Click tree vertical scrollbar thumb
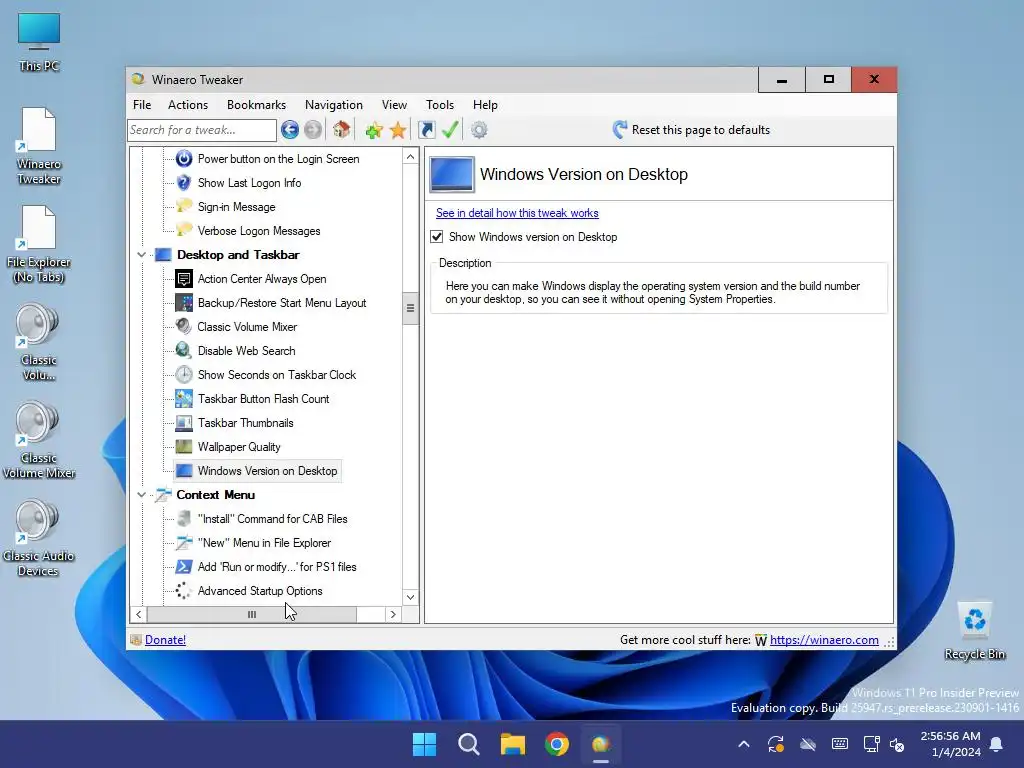Image resolution: width=1024 pixels, height=768 pixels. pos(410,308)
